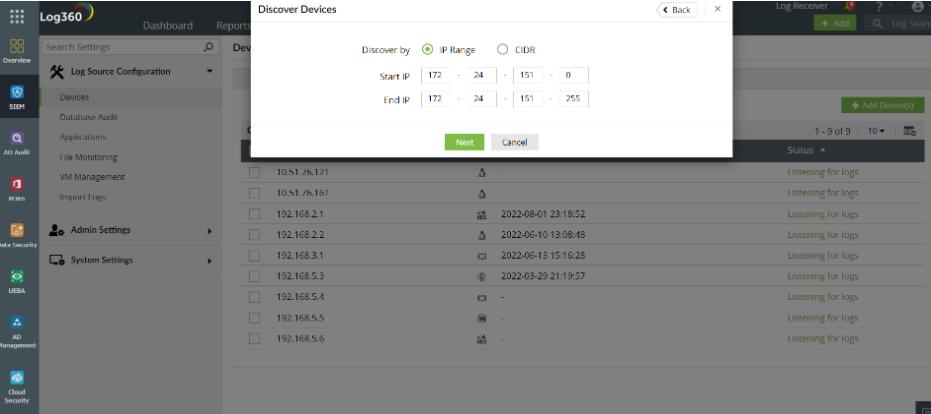Open the Log Receiver link

(x=802, y=6)
